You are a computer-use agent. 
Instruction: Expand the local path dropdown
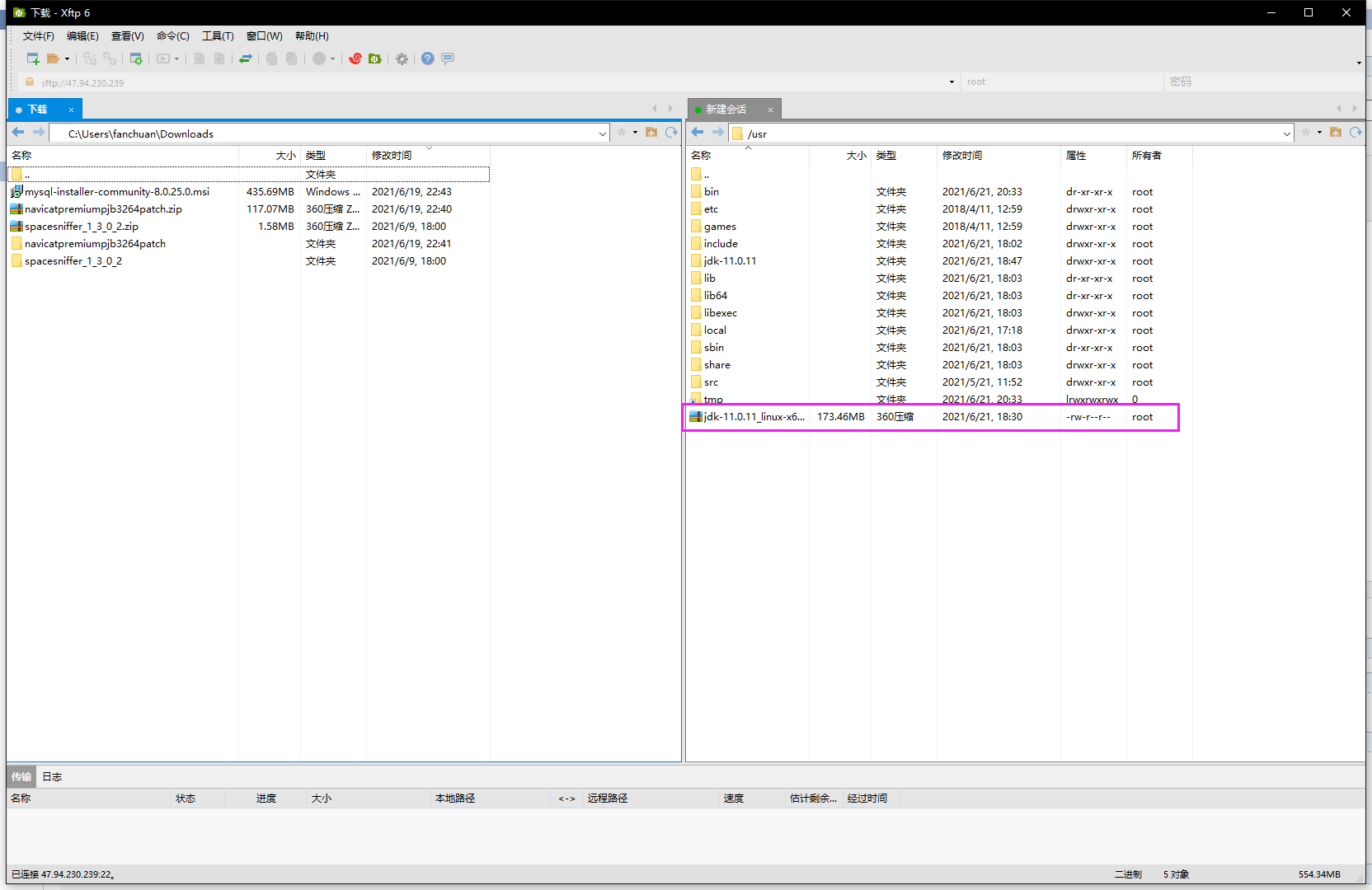(602, 133)
